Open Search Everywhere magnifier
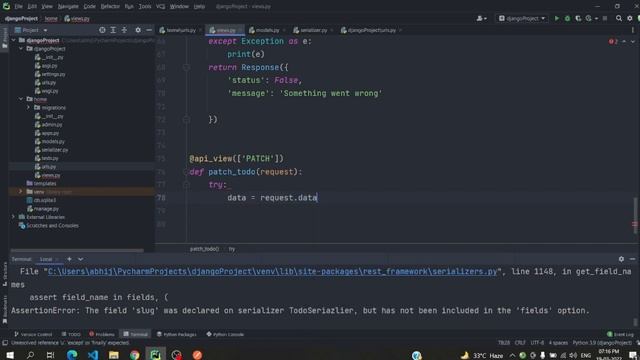The width and height of the screenshot is (640, 360). click(619, 18)
